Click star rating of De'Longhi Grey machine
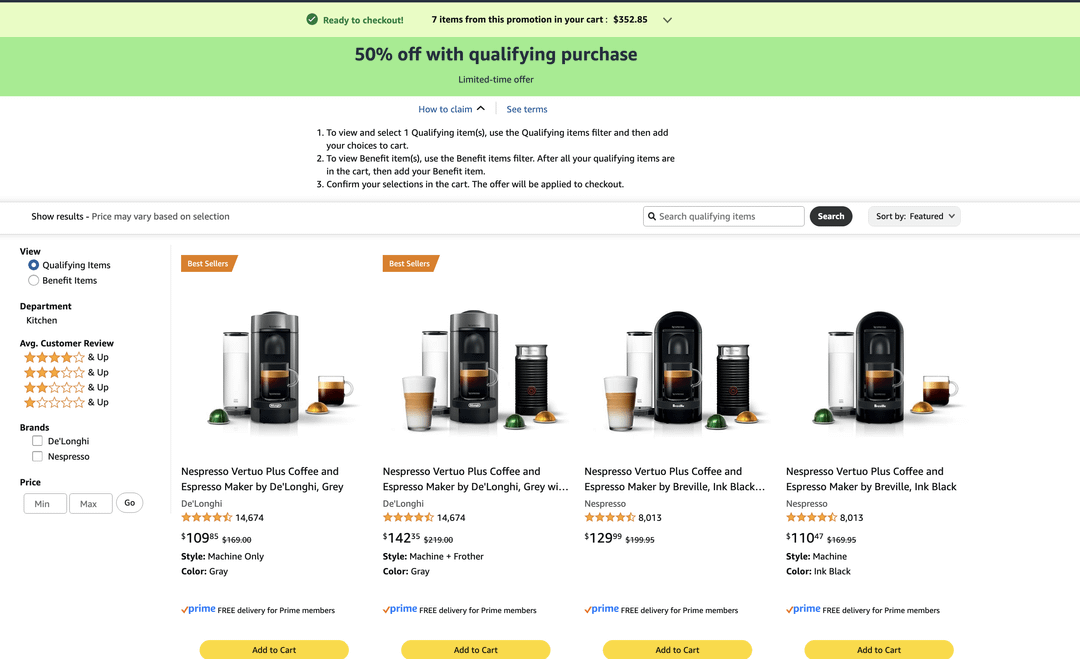This screenshot has height=659, width=1080. 207,518
